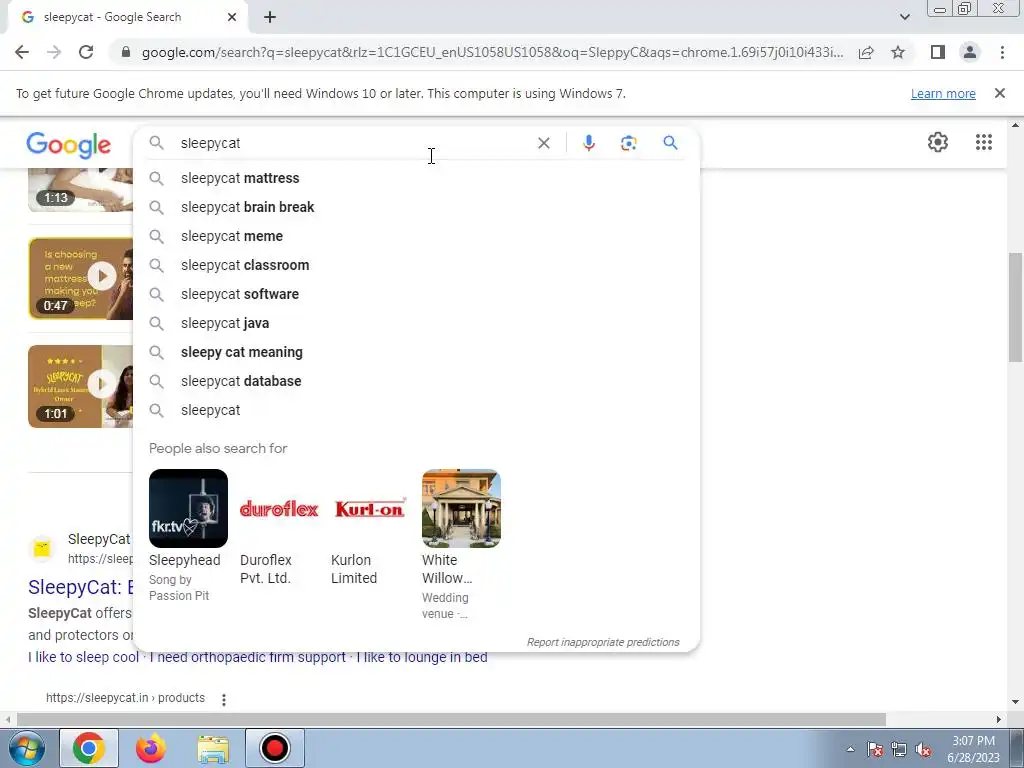1024x768 pixels.
Task: Open Sleepyhead song by Passion Pit
Action: pyautogui.click(x=188, y=536)
